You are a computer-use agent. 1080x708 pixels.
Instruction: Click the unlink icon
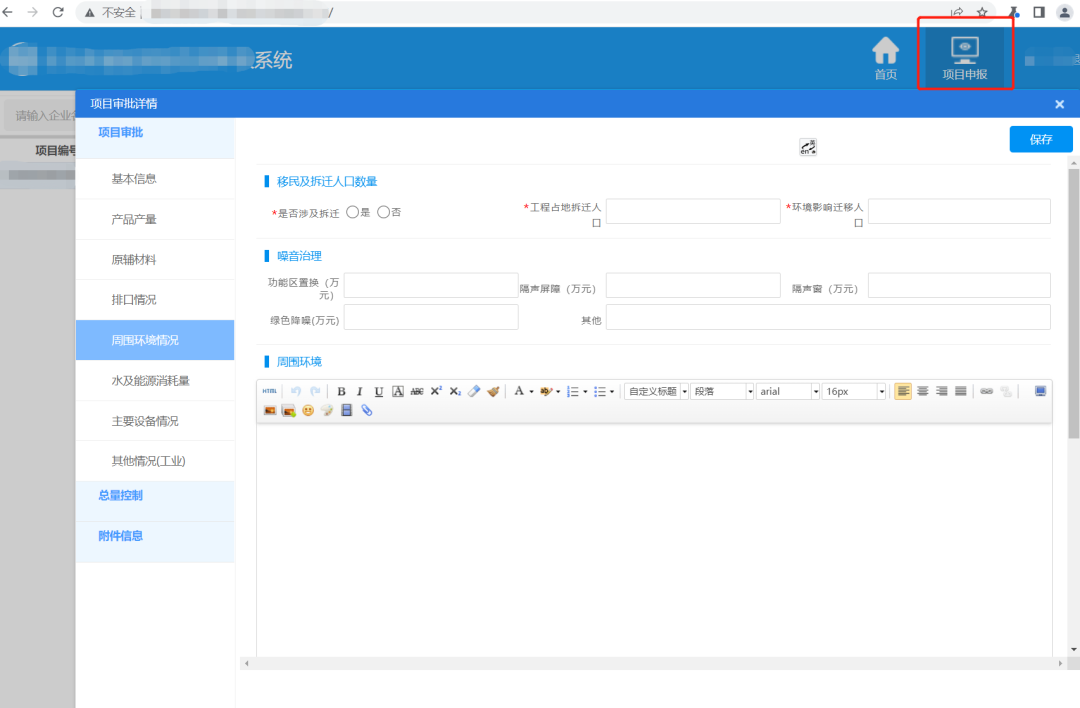point(1006,391)
